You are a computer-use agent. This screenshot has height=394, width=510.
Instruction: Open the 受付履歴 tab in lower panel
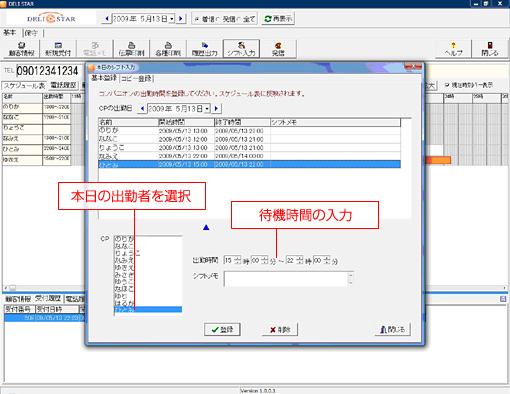click(48, 298)
